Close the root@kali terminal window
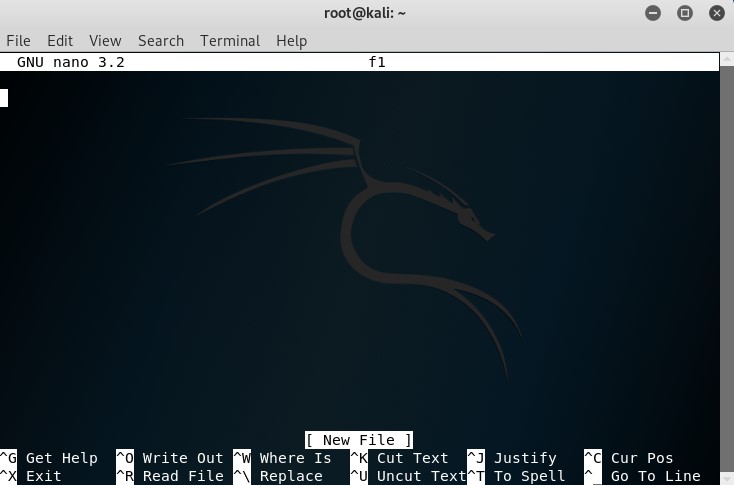 (717, 13)
